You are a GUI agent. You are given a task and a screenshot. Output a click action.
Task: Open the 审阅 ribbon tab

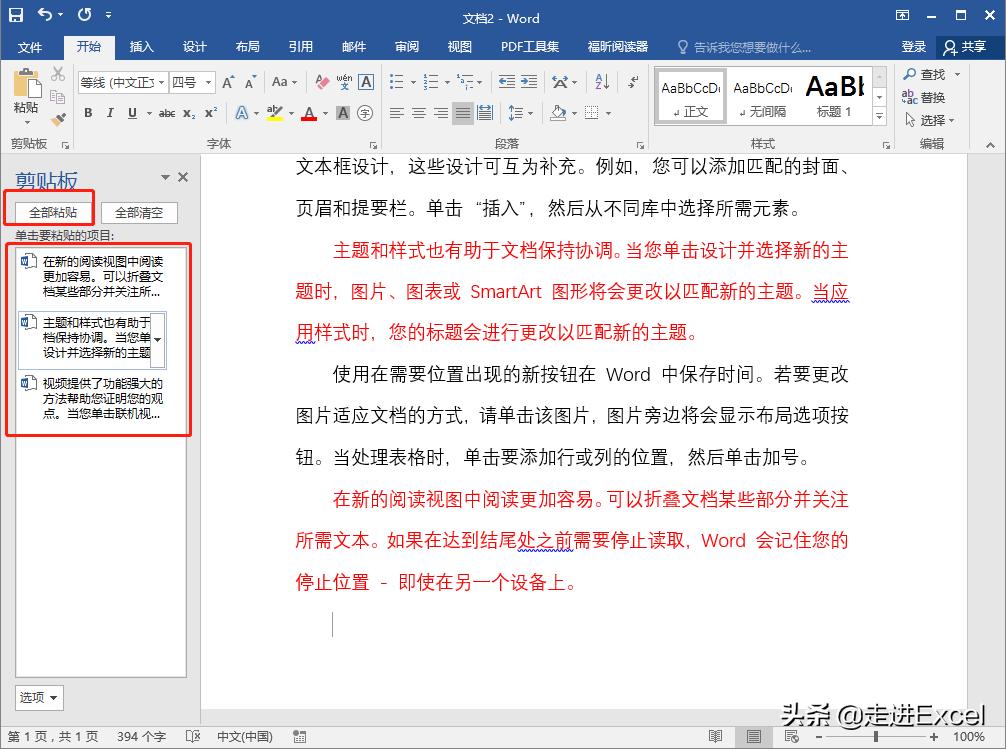406,46
